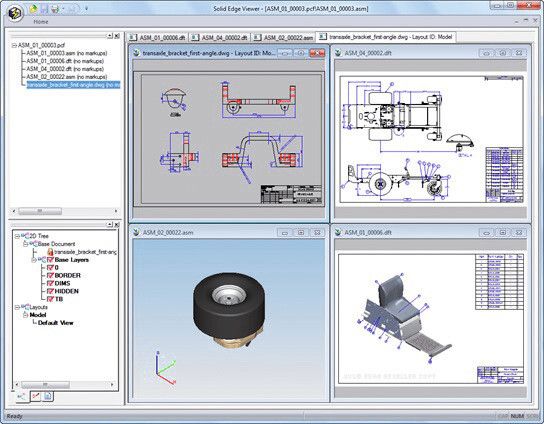Click the Ready status bar text
This screenshot has width=544, height=424.
tap(14, 416)
